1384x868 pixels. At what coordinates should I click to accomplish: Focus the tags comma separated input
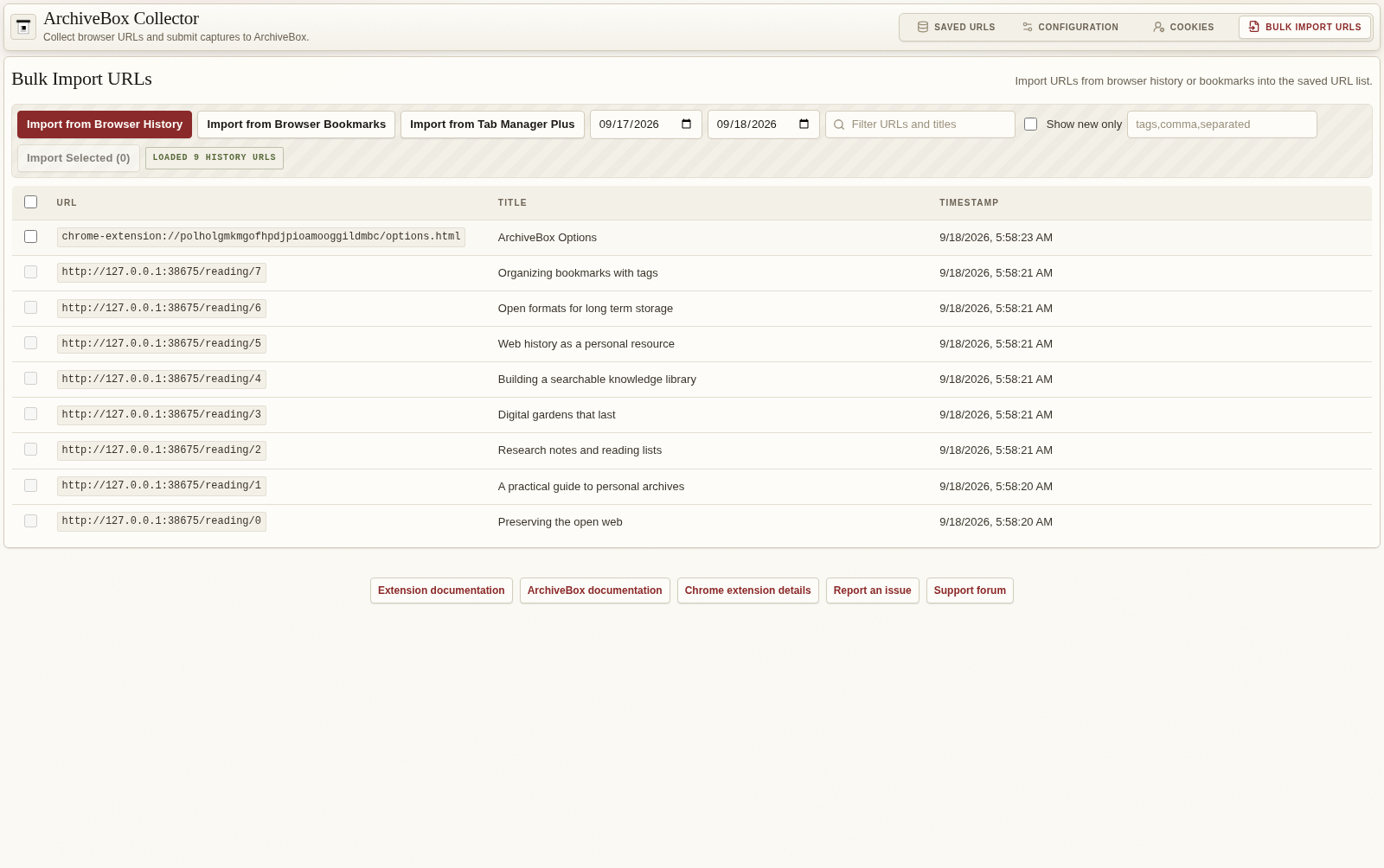1222,124
